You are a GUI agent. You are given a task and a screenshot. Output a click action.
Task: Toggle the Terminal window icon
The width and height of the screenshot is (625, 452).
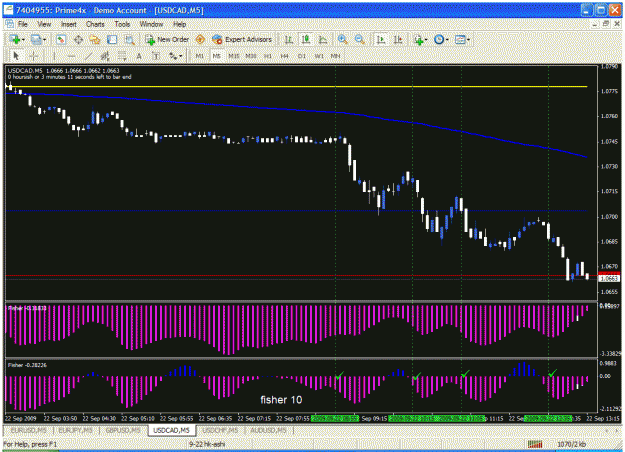(112, 39)
